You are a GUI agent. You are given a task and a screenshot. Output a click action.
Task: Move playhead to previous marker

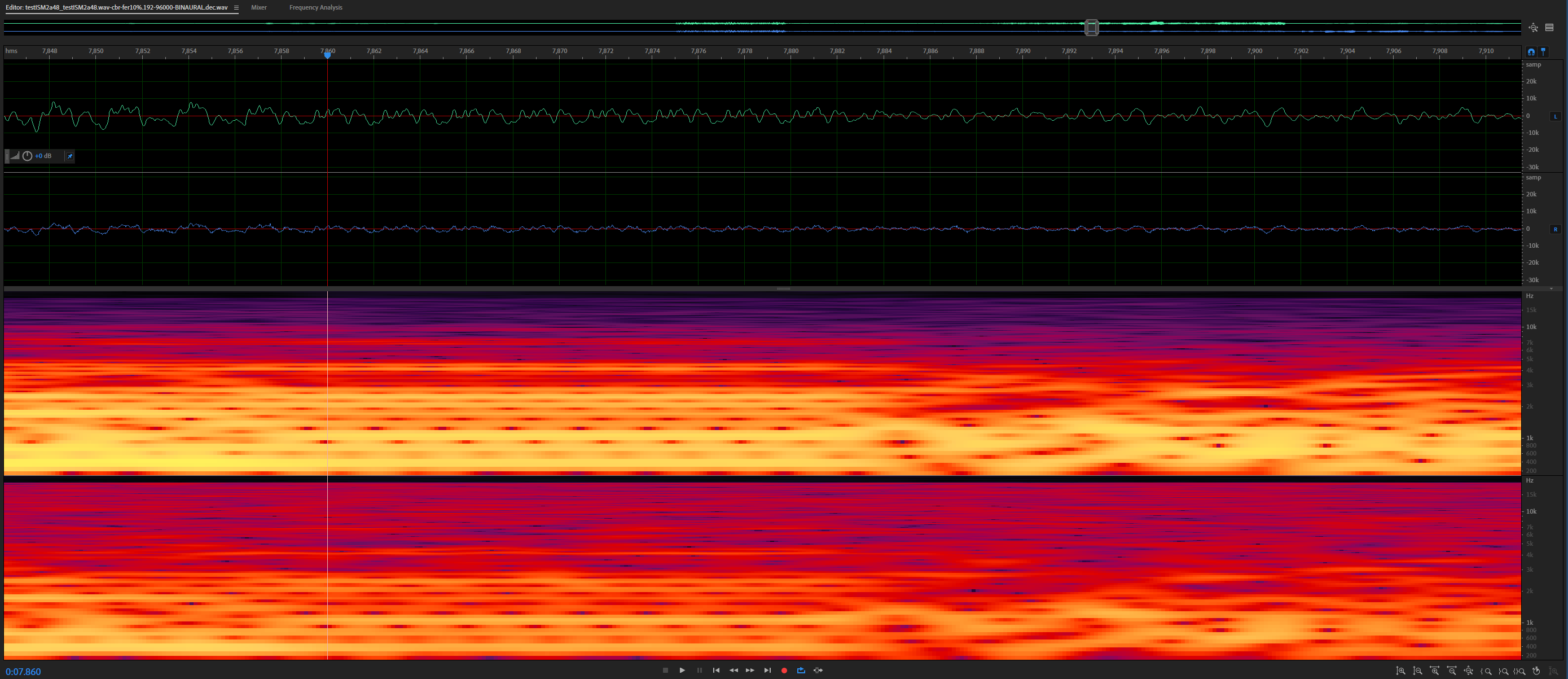717,671
